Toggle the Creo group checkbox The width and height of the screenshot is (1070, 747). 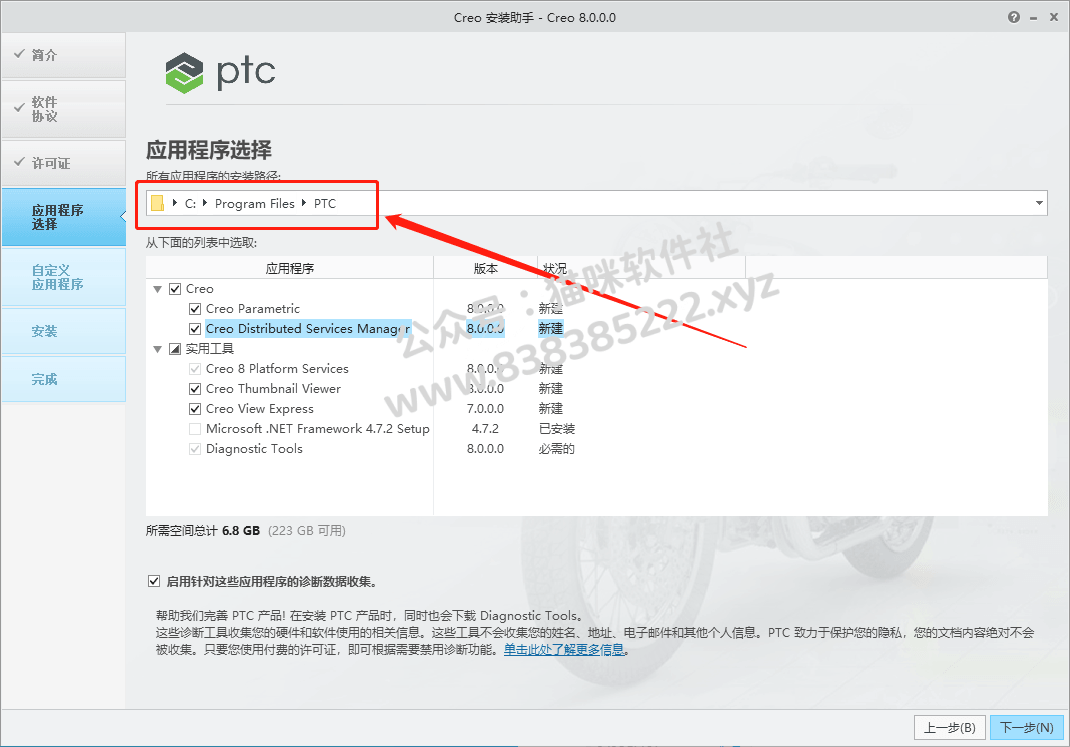[x=175, y=289]
